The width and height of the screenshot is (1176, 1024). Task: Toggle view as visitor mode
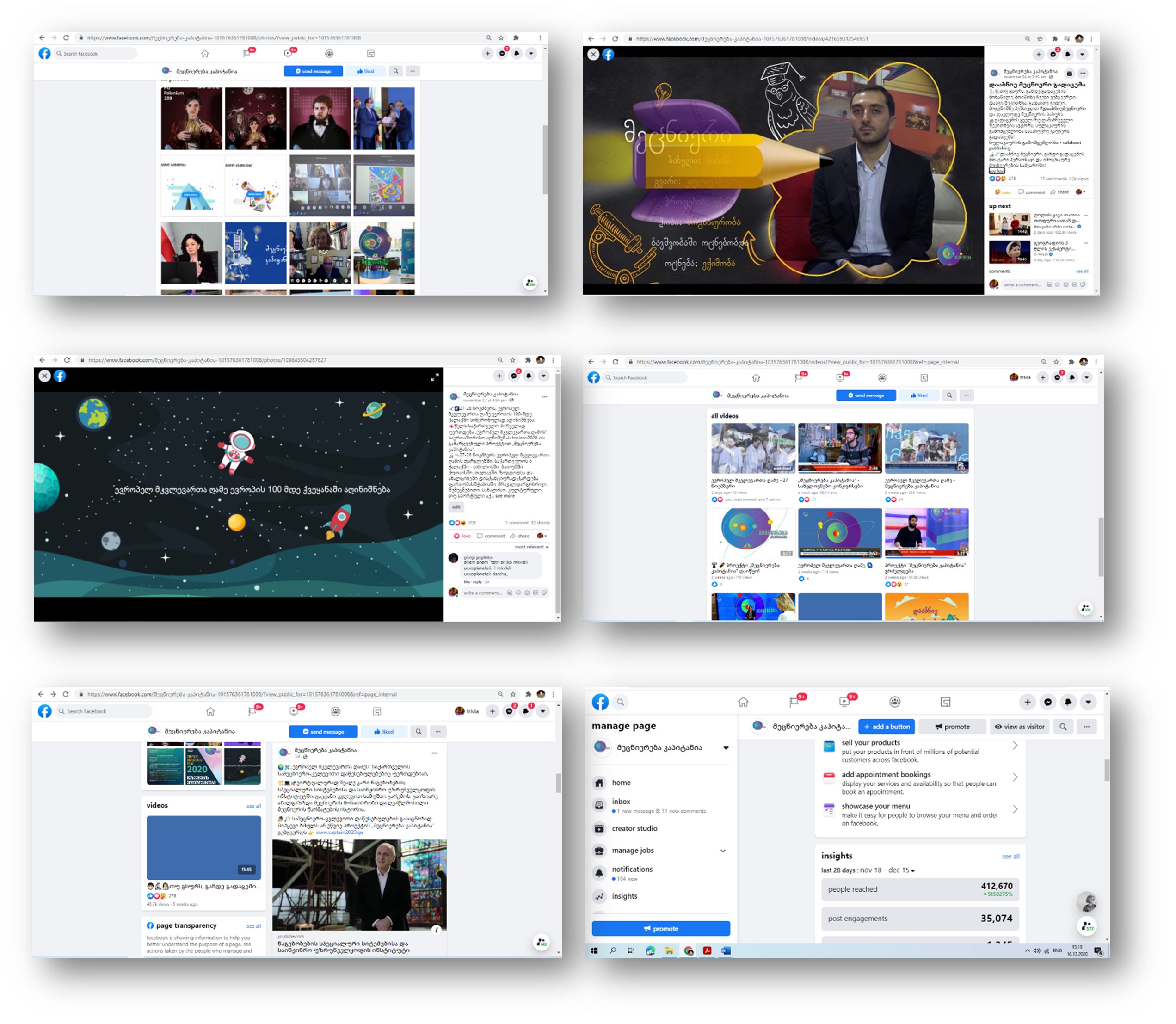pos(1019,727)
